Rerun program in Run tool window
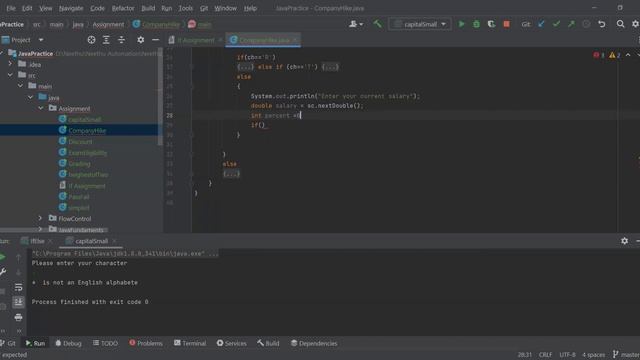The image size is (640, 360). click(2, 257)
